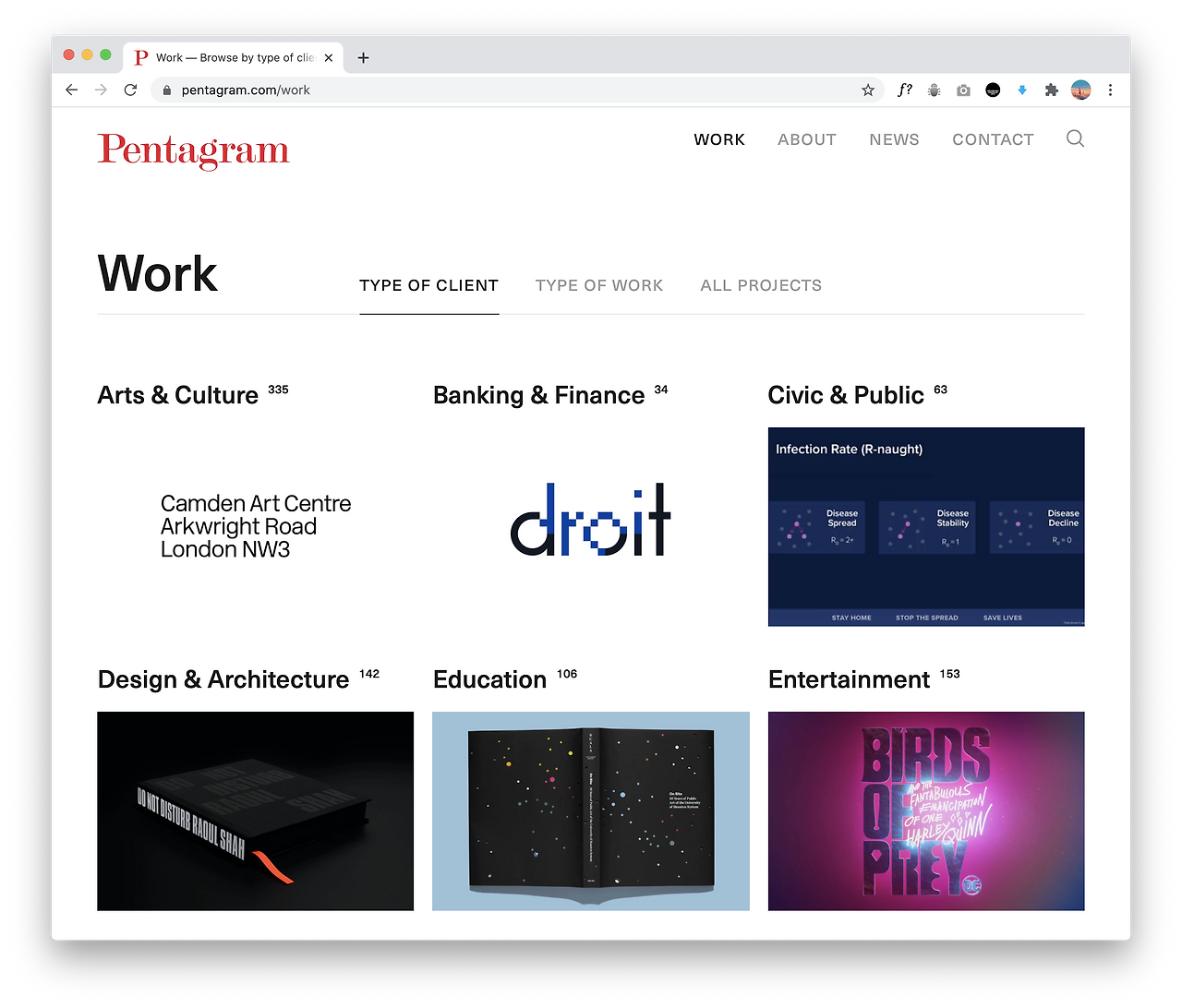
Task: Open the Chrome profile avatar
Action: pos(1081,90)
